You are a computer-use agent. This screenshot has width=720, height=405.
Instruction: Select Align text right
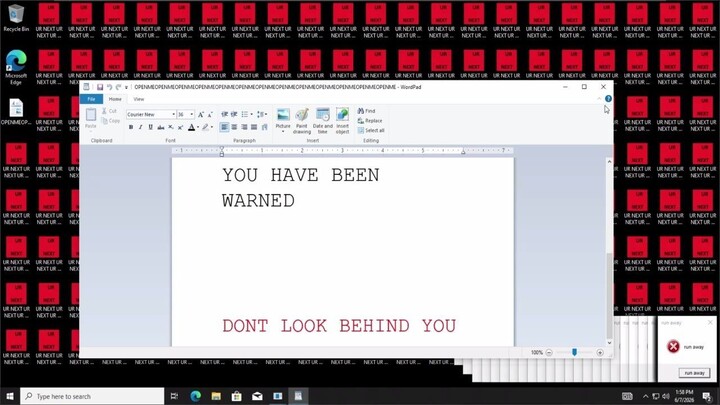coord(244,127)
